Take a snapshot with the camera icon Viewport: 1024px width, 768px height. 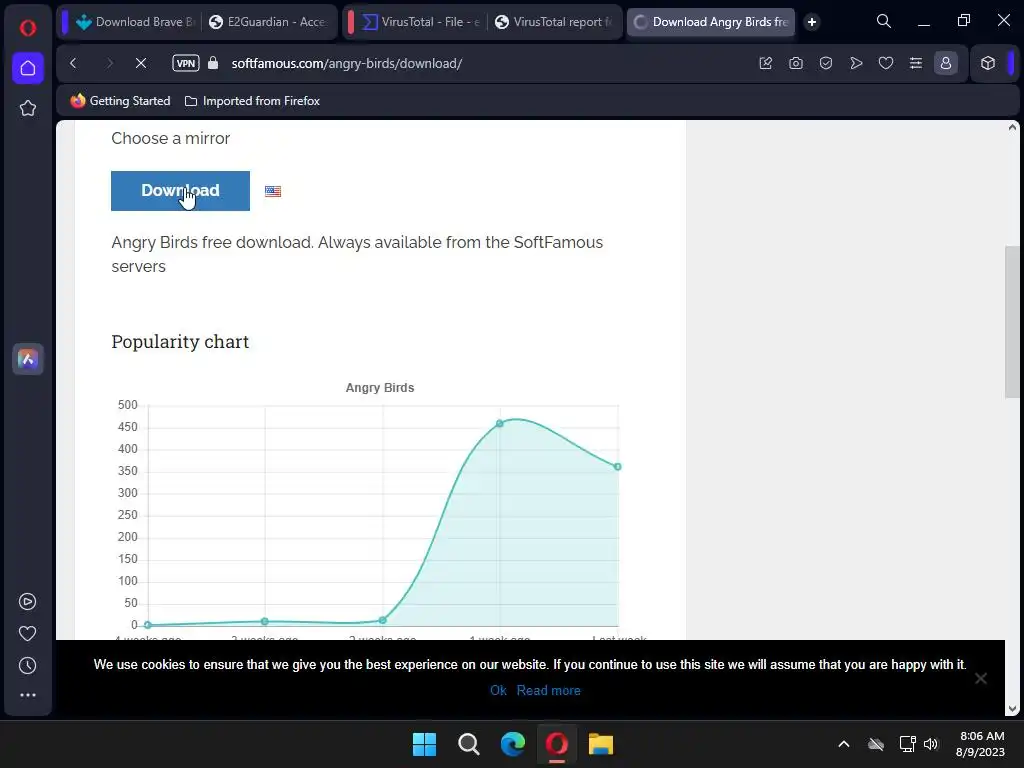tap(795, 63)
